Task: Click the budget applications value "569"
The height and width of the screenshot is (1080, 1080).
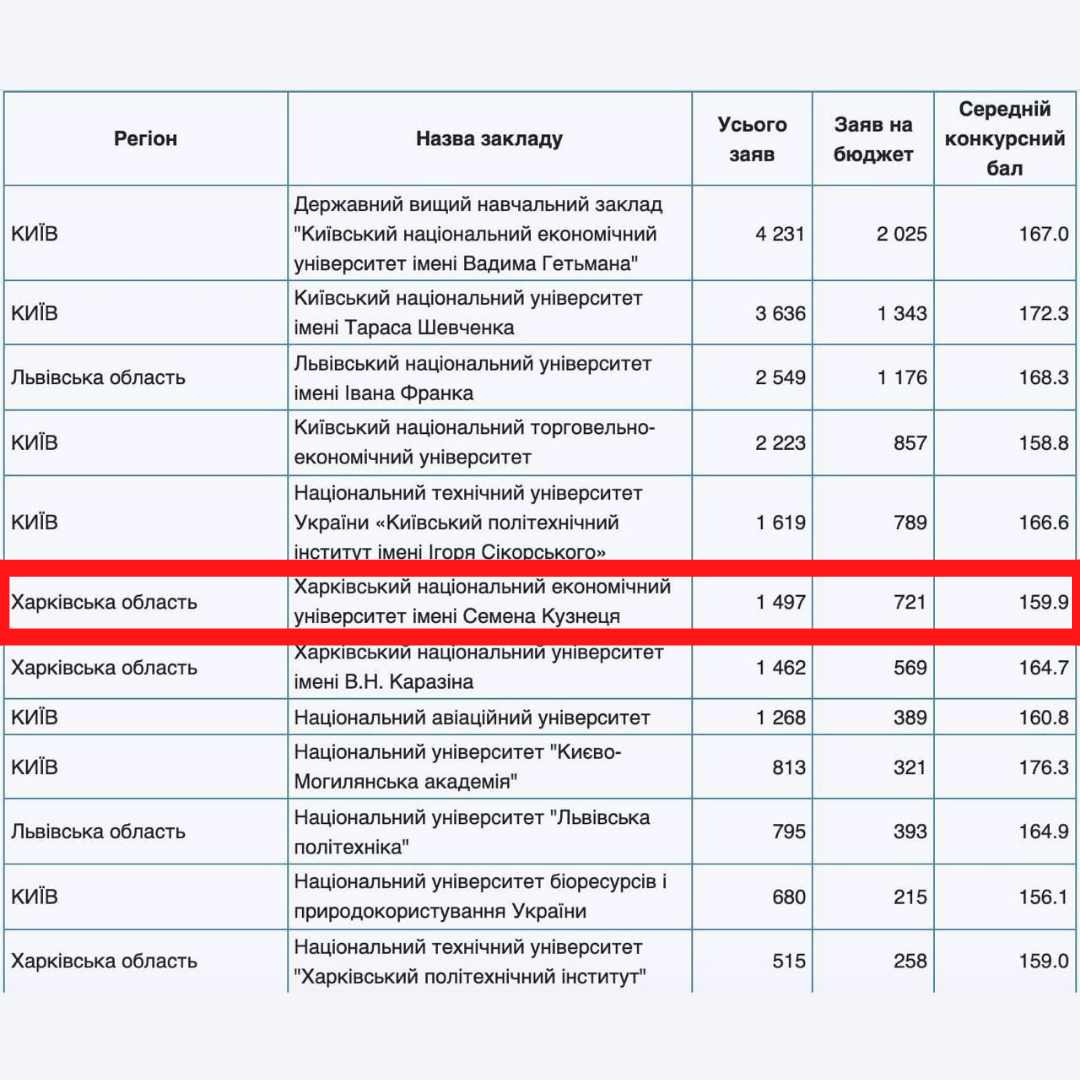Action: pos(910,667)
